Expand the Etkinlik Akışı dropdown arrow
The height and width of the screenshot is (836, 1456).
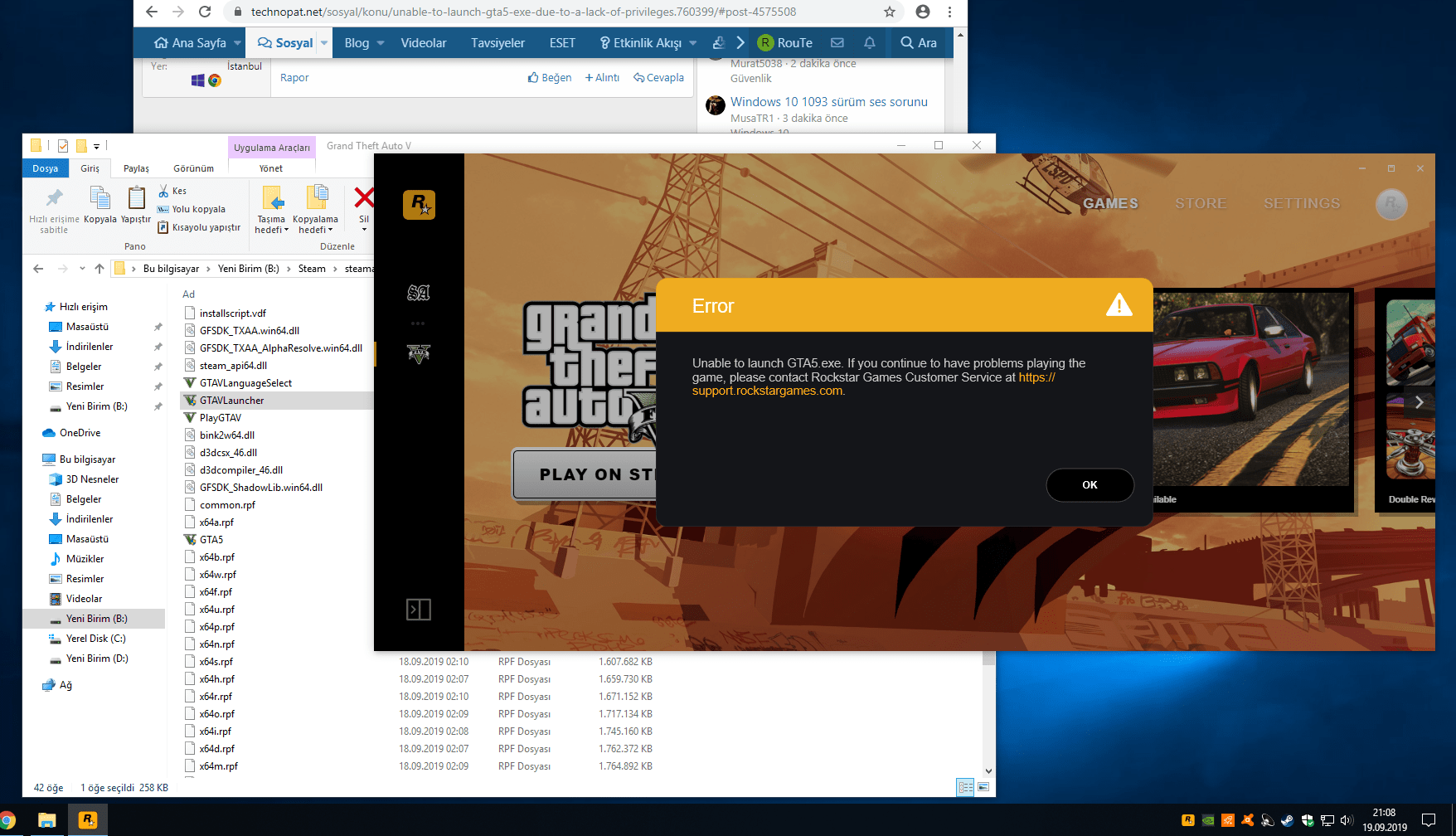click(693, 43)
